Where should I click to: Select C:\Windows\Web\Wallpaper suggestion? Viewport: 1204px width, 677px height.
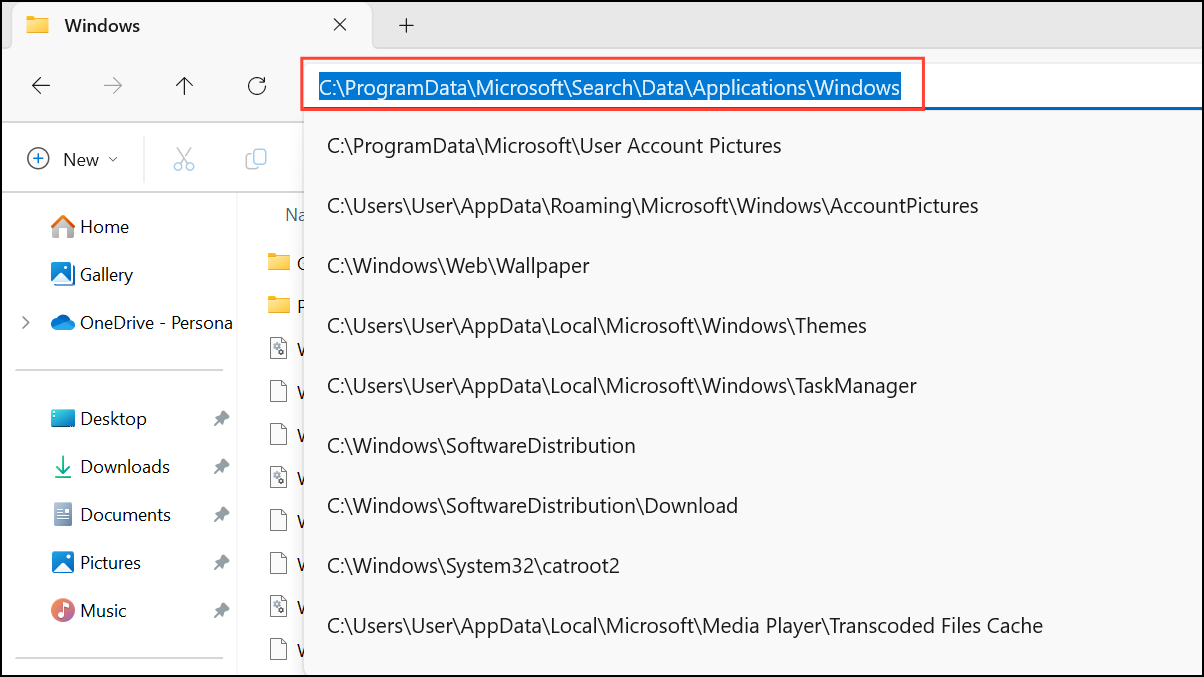[x=458, y=266]
